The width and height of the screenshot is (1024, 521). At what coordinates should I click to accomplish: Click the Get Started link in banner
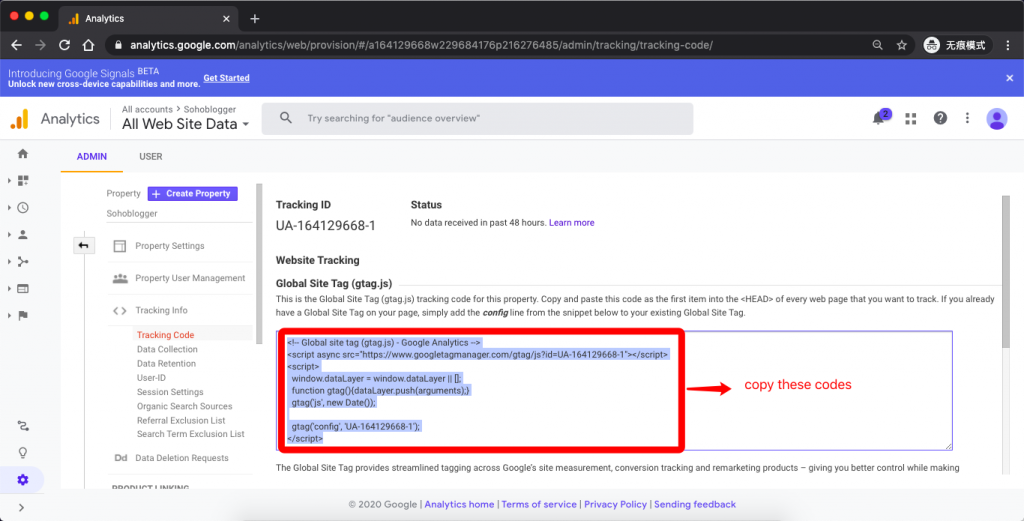(x=227, y=78)
